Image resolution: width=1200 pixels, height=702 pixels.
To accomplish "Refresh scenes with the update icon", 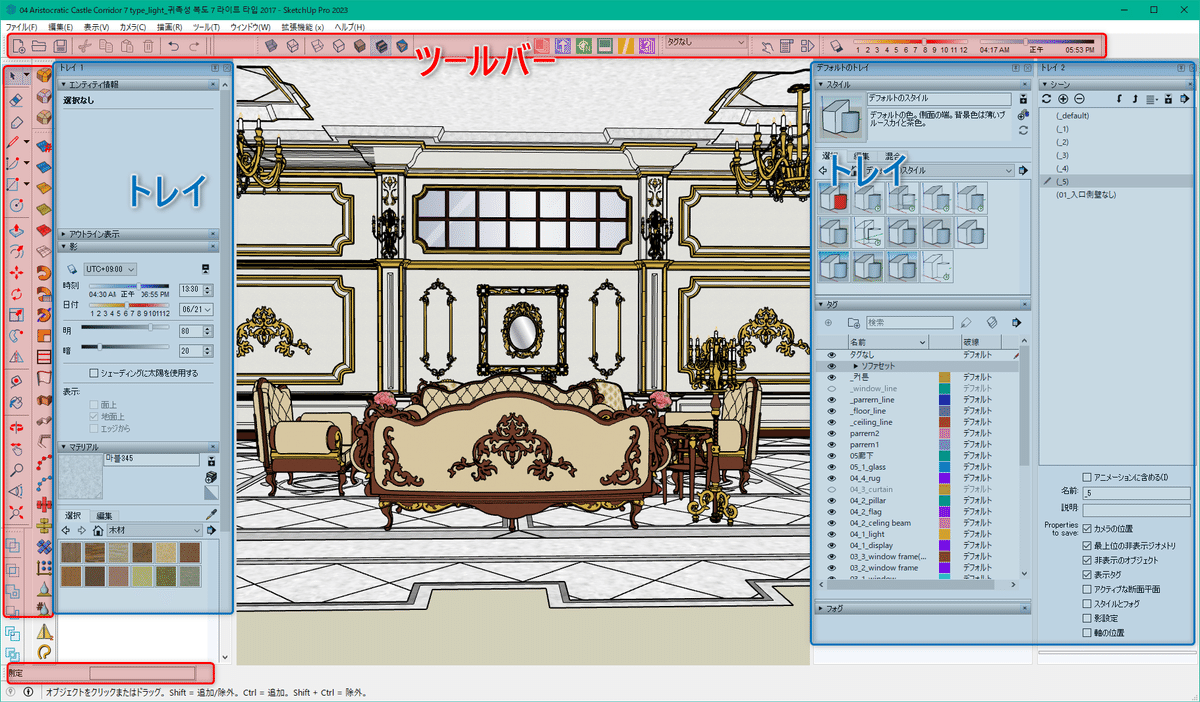I will click(1047, 99).
